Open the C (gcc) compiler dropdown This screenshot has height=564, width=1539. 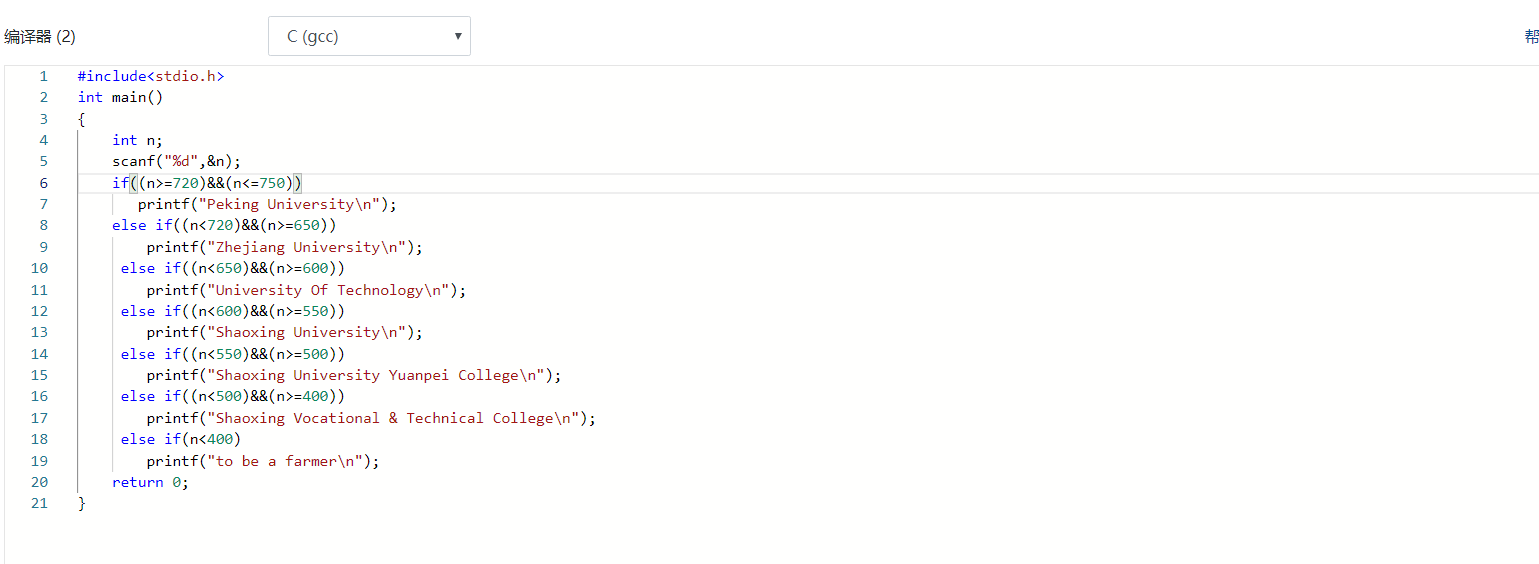coord(368,36)
